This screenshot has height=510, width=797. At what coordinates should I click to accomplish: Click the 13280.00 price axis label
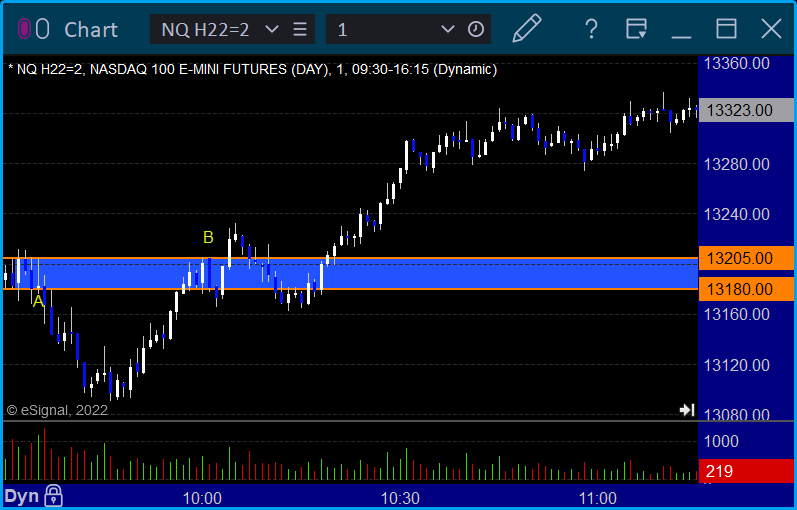coord(737,164)
